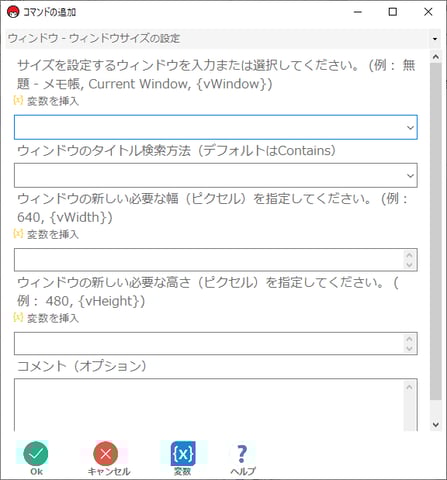Click the red app icon in title bar
Image resolution: width=447 pixels, height=480 pixels.
pos(13,12)
